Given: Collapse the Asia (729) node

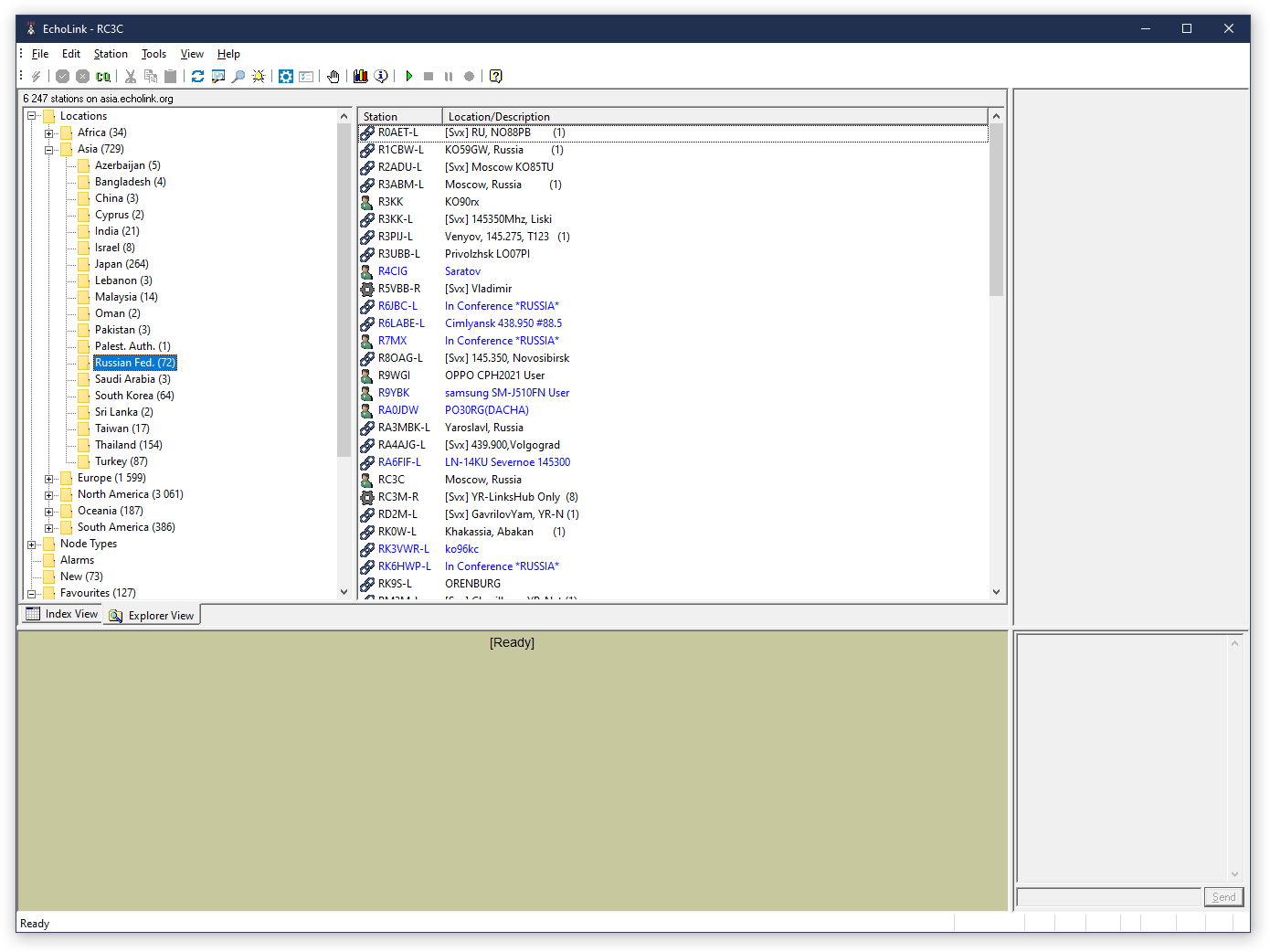Looking at the screenshot, I should tap(49, 150).
